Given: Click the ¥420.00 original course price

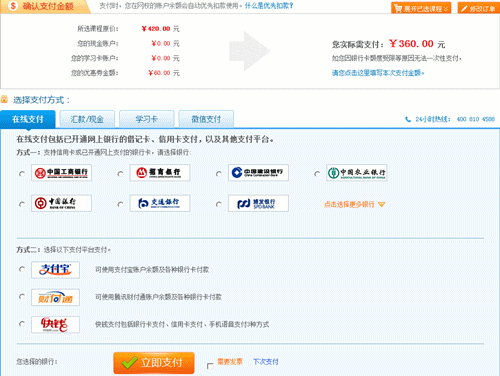Looking at the screenshot, I should click(x=156, y=29).
